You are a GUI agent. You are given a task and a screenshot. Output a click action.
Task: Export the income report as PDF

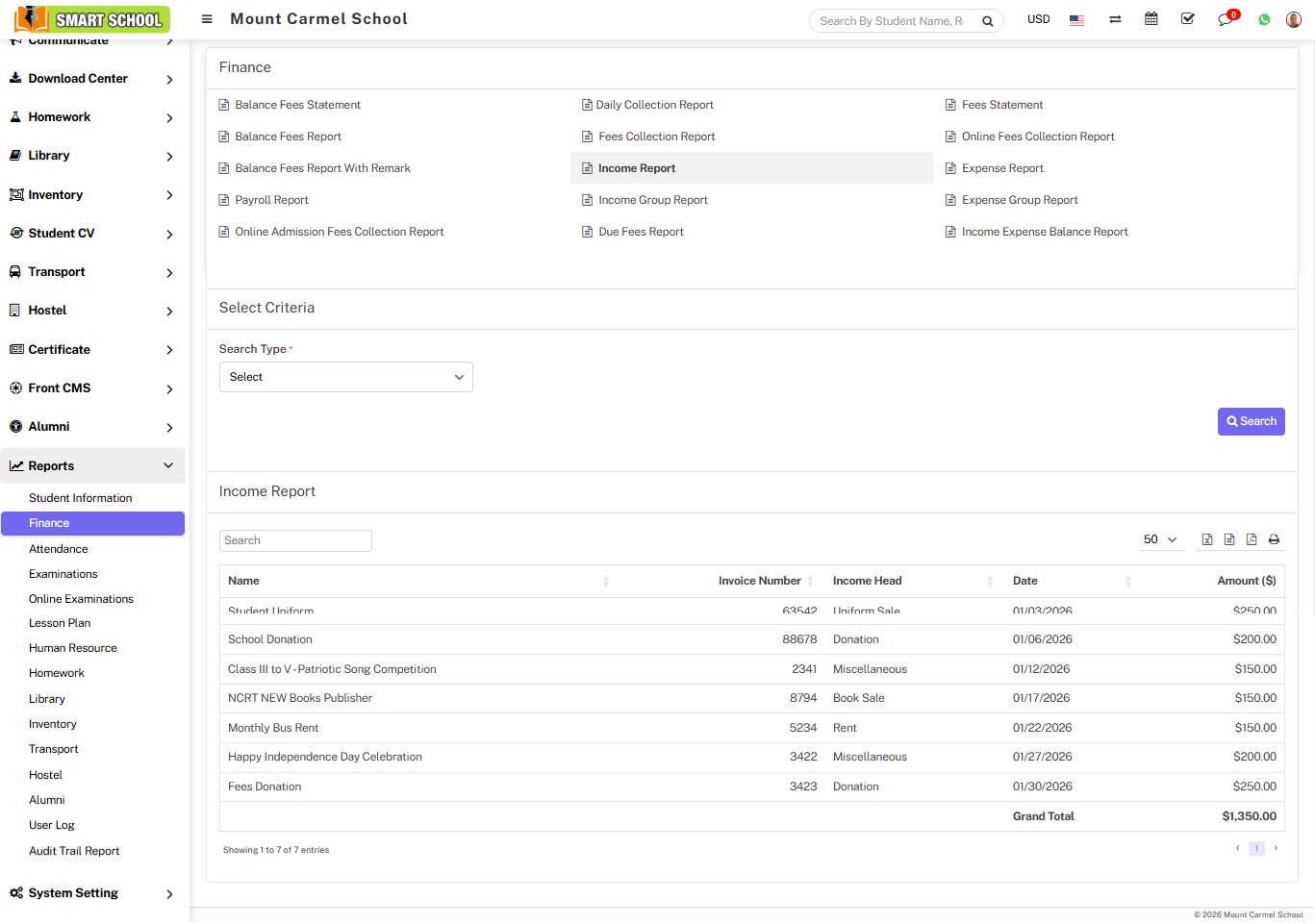[1252, 539]
